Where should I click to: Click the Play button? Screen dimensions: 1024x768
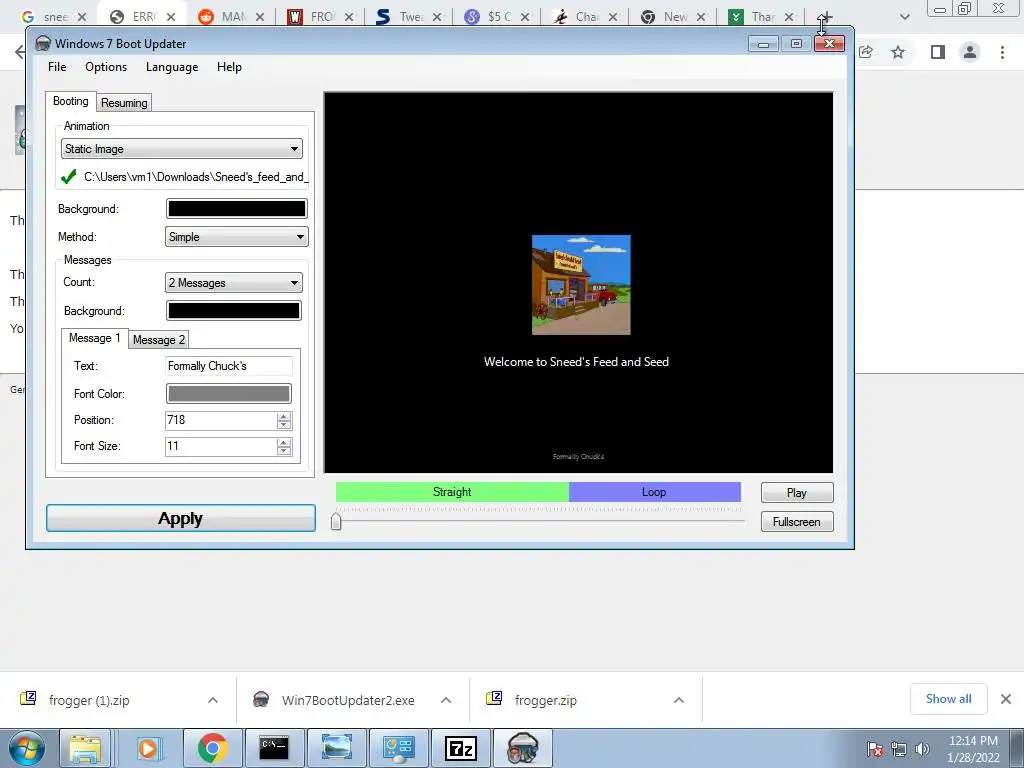(797, 492)
